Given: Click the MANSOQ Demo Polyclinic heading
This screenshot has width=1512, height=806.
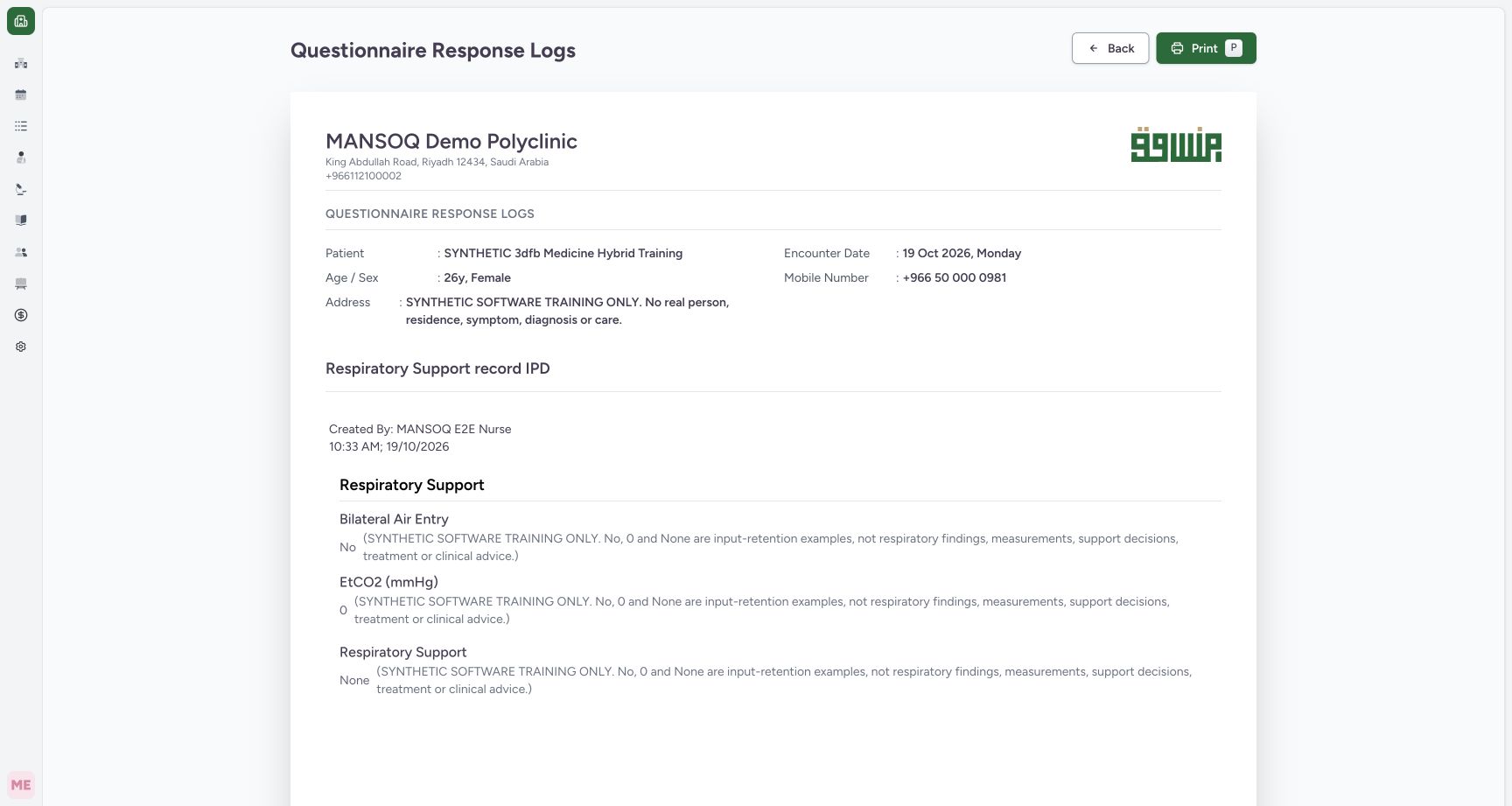Looking at the screenshot, I should 451,141.
